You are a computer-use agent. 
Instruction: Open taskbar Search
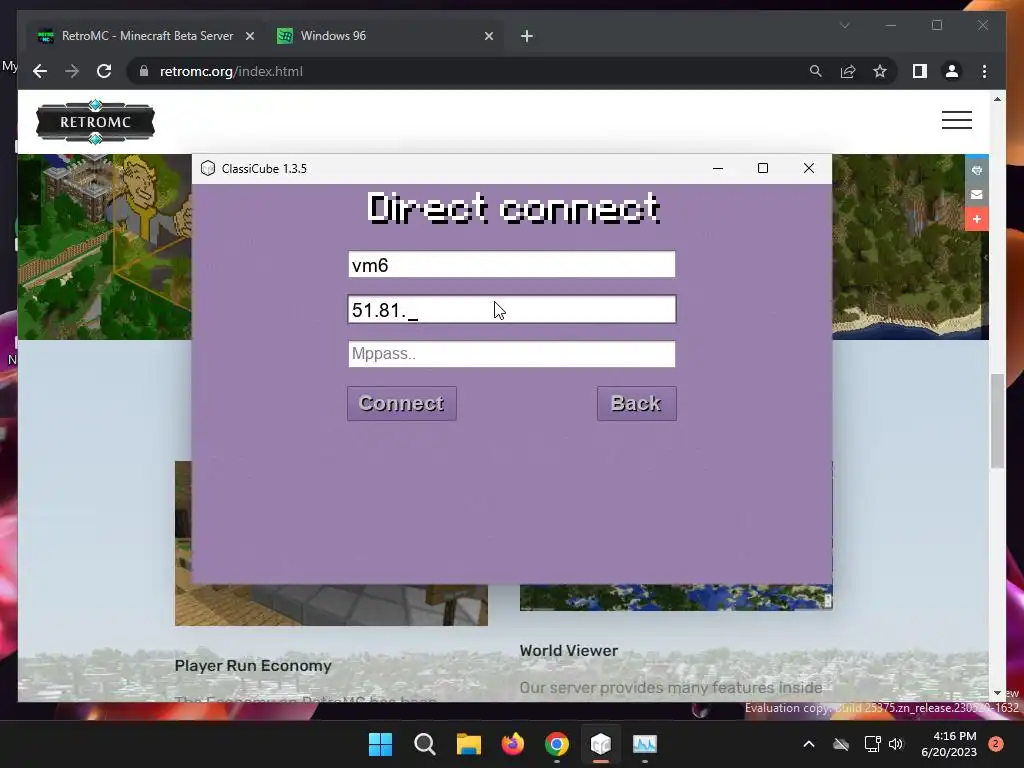pos(424,744)
